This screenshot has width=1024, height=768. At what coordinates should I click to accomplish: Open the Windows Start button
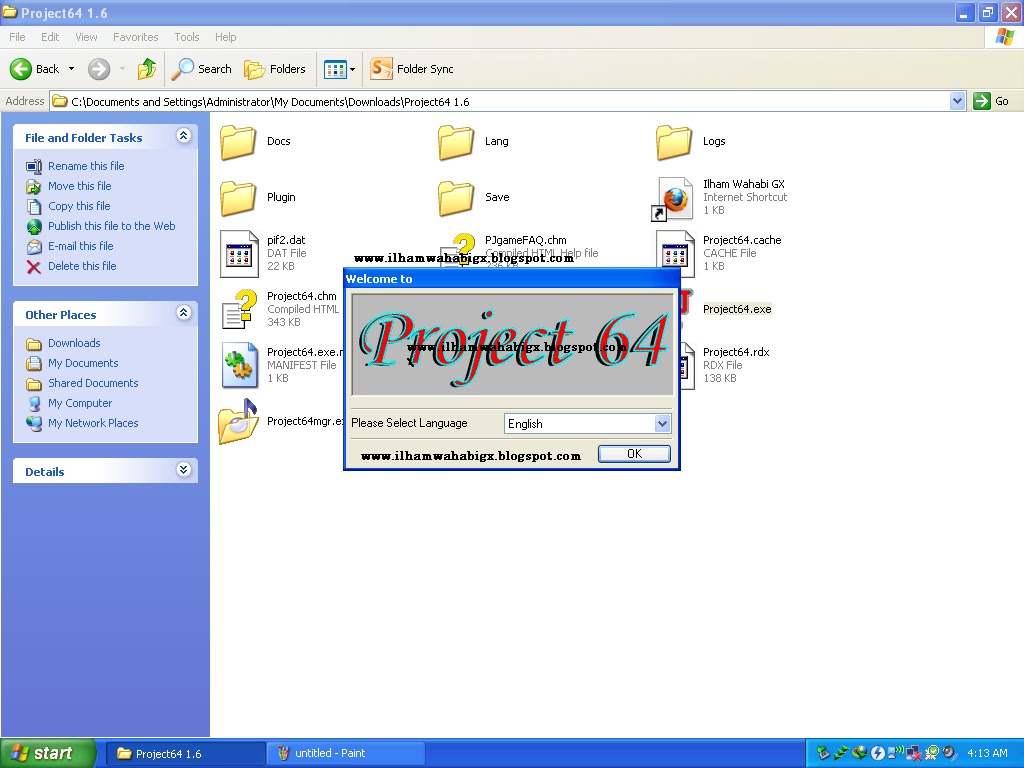48,753
